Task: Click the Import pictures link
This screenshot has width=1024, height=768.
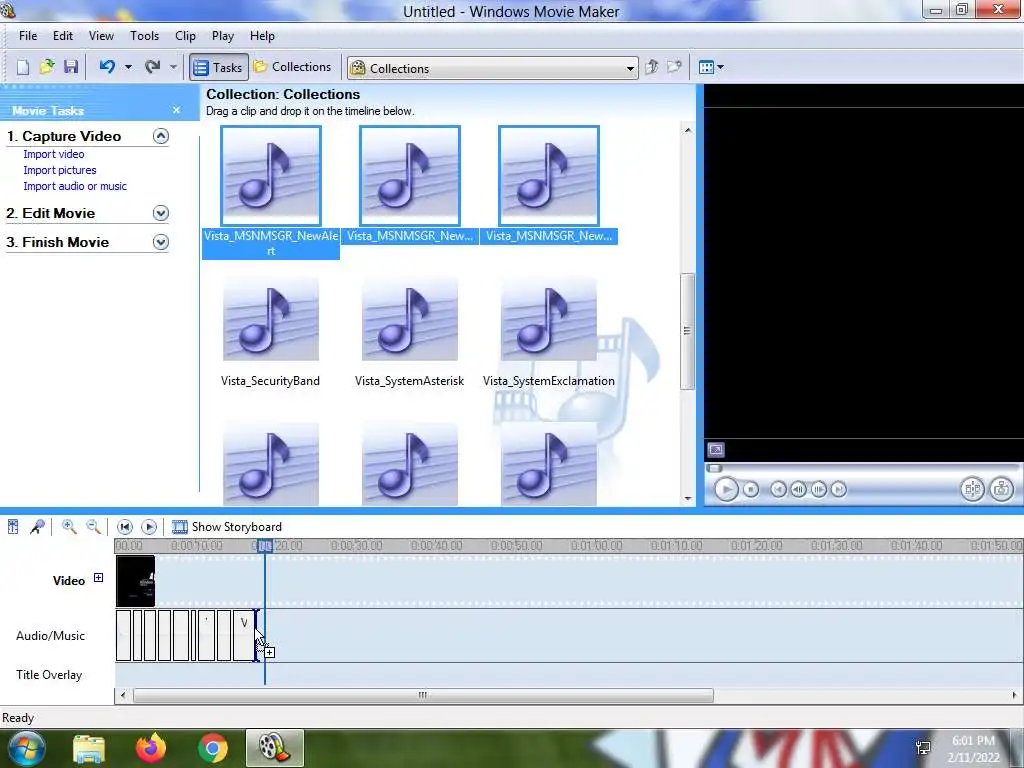Action: click(x=59, y=170)
